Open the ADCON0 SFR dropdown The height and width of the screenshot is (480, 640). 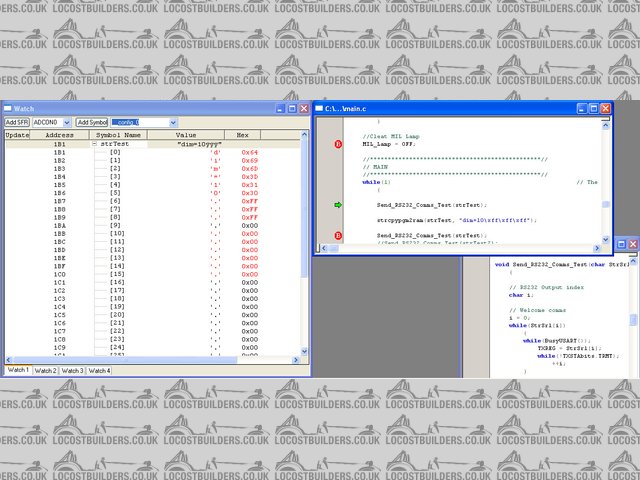(67, 122)
